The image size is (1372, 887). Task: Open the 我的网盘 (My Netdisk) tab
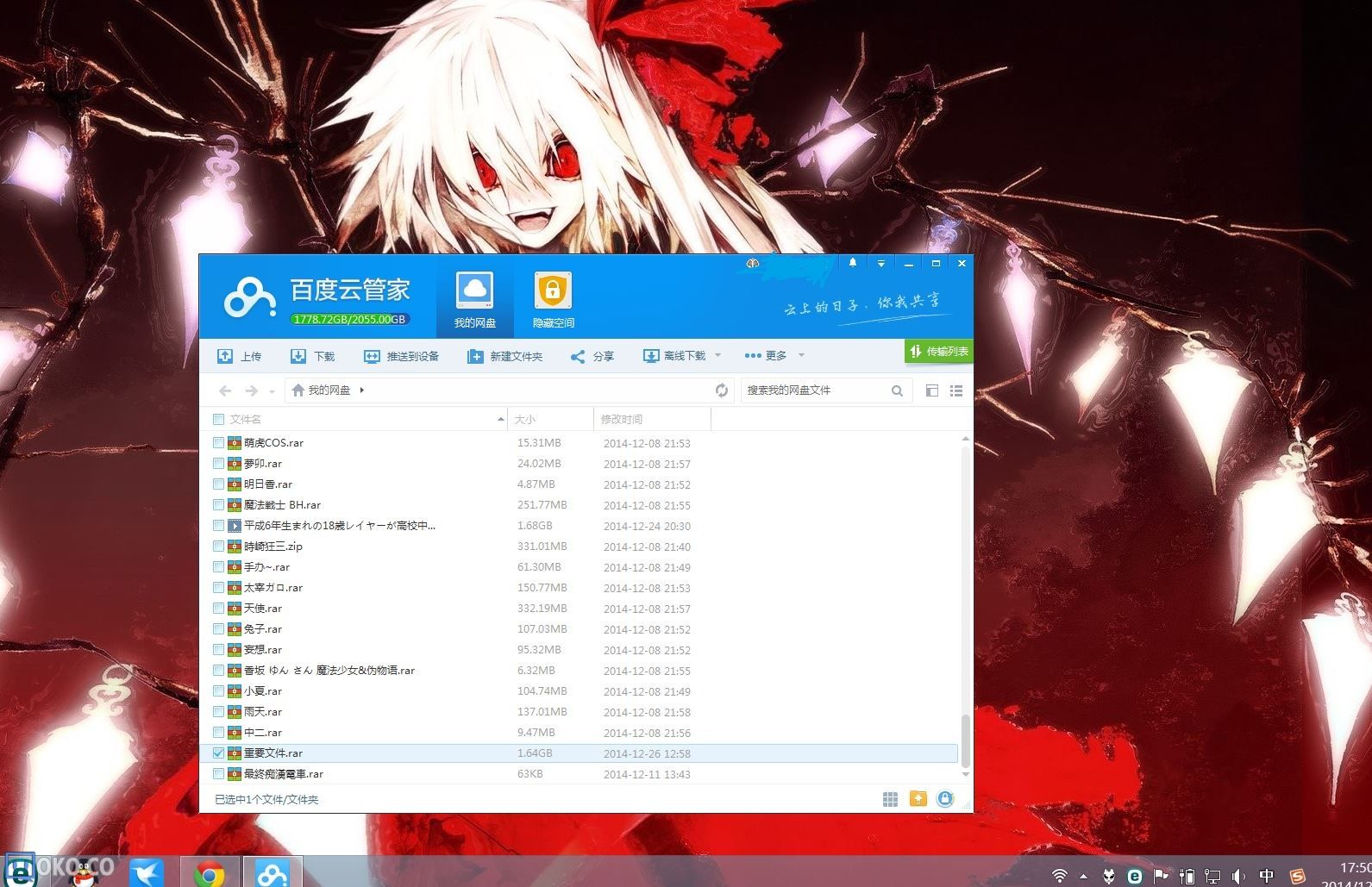[x=474, y=300]
